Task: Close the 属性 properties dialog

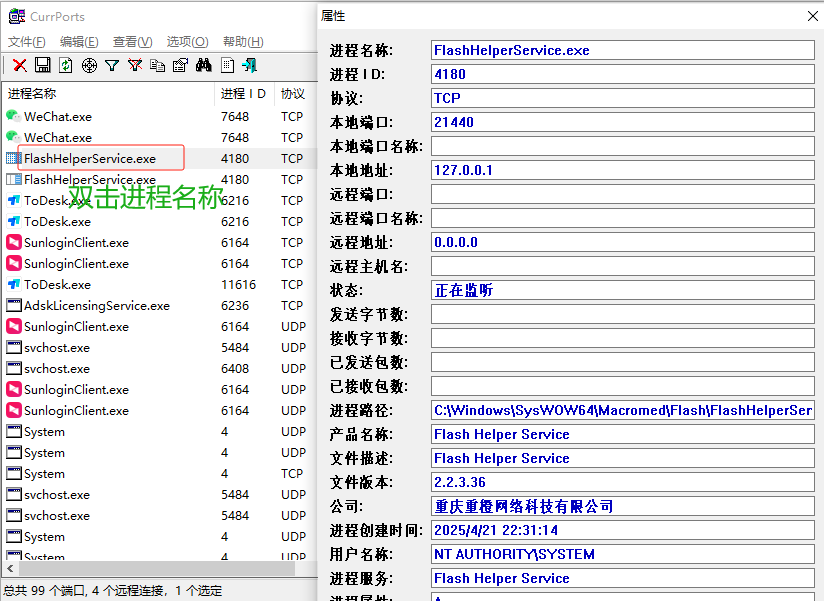Action: [812, 16]
